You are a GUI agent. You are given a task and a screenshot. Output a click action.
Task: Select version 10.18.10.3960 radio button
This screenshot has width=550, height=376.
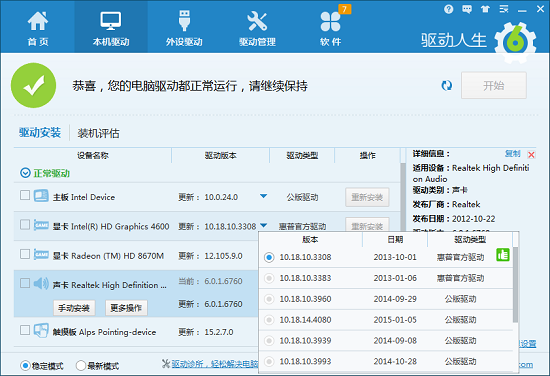[269, 299]
